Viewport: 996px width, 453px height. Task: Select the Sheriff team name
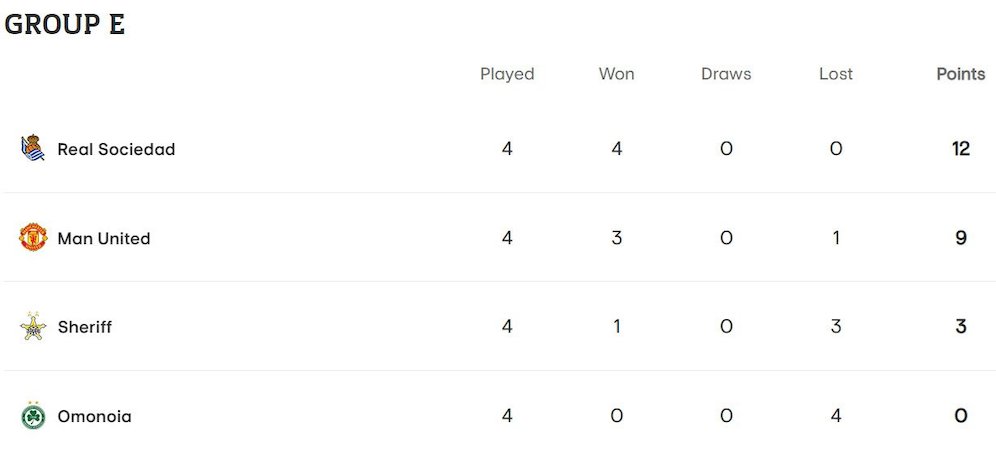(x=85, y=327)
